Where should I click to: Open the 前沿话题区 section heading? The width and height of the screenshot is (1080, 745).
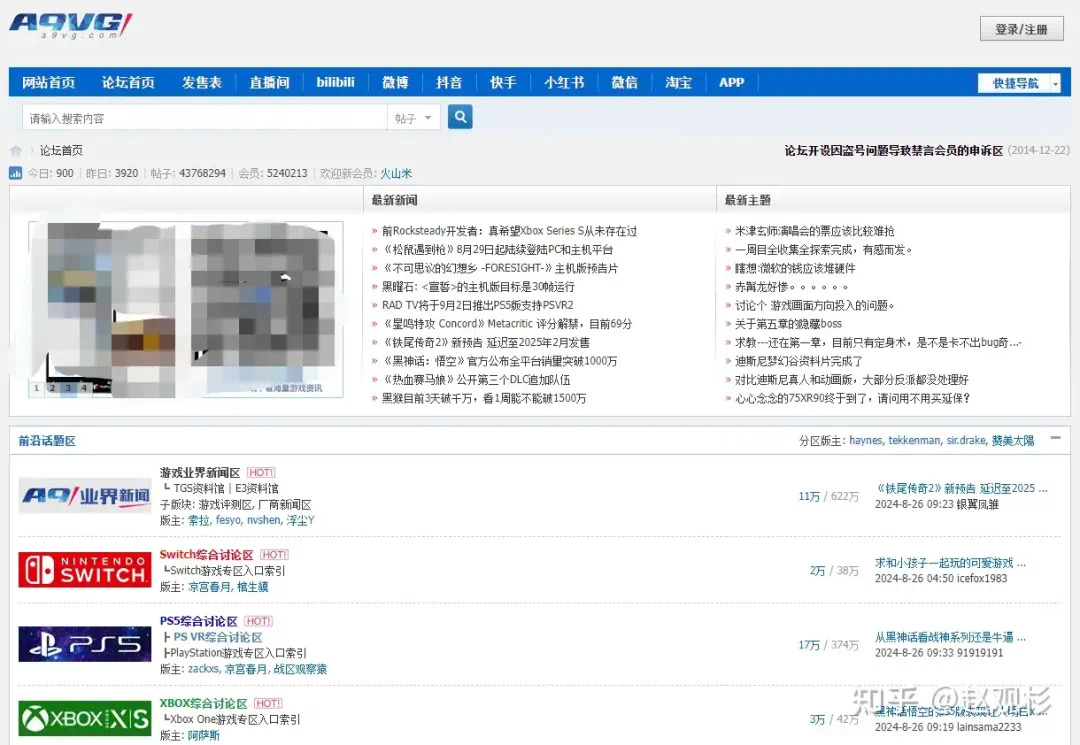47,441
